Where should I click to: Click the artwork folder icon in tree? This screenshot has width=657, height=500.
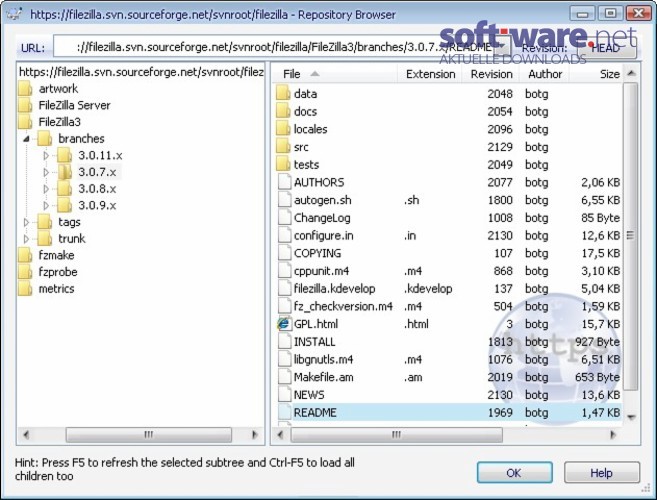point(25,89)
